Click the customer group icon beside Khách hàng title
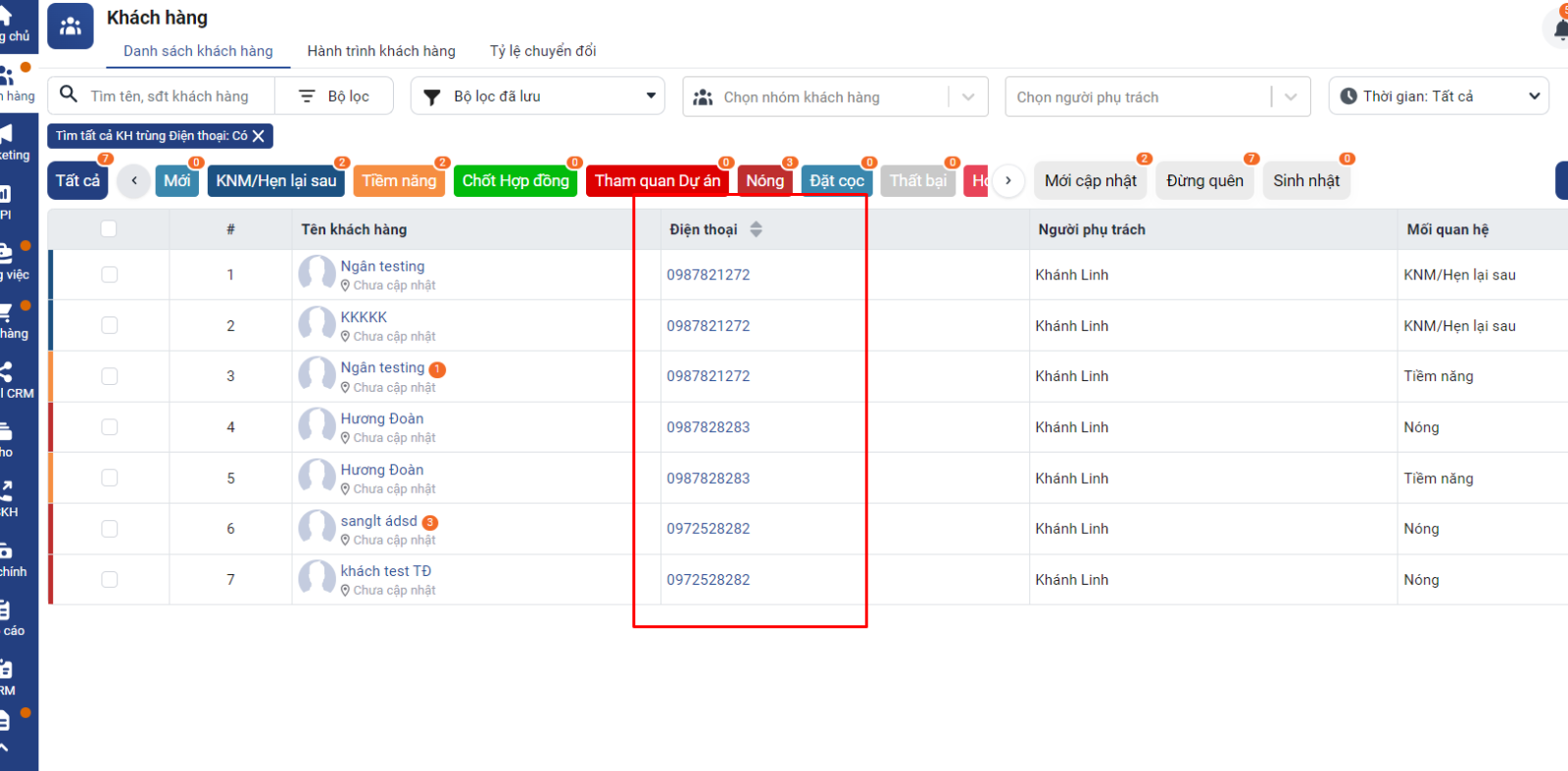Image resolution: width=1568 pixels, height=771 pixels. (71, 26)
